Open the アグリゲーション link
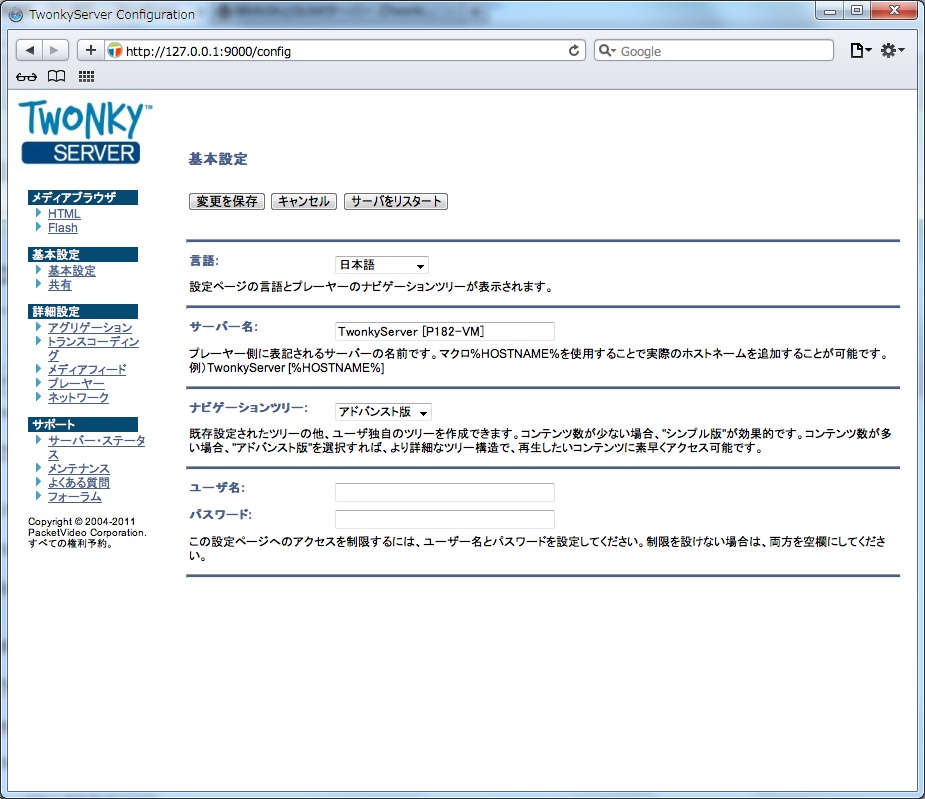The image size is (925, 799). pyautogui.click(x=90, y=328)
